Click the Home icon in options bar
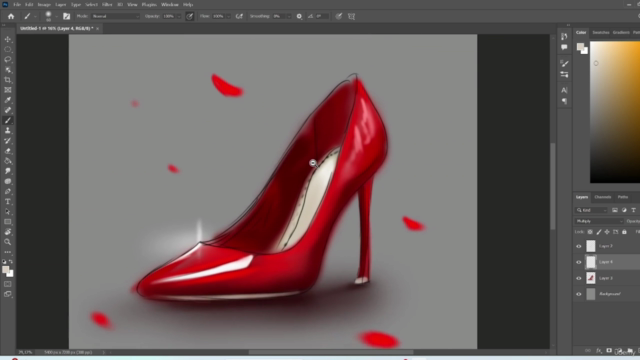 (x=11, y=16)
